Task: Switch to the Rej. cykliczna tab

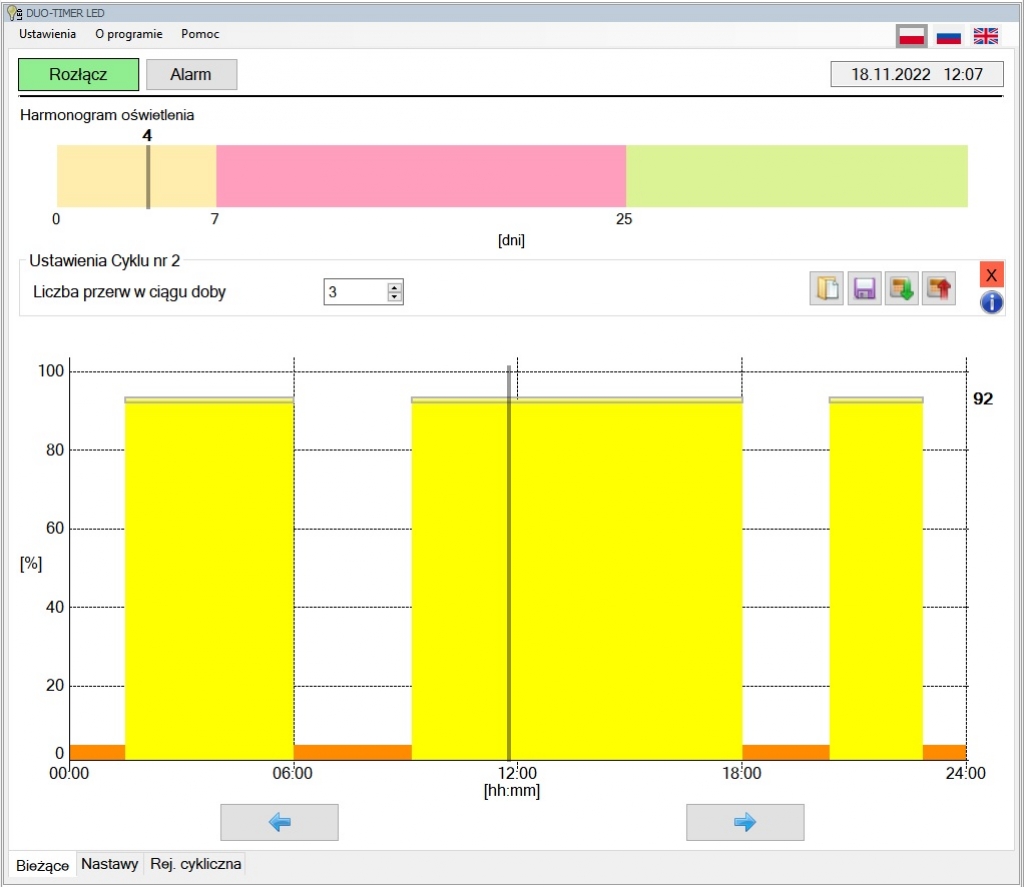Action: [x=195, y=864]
